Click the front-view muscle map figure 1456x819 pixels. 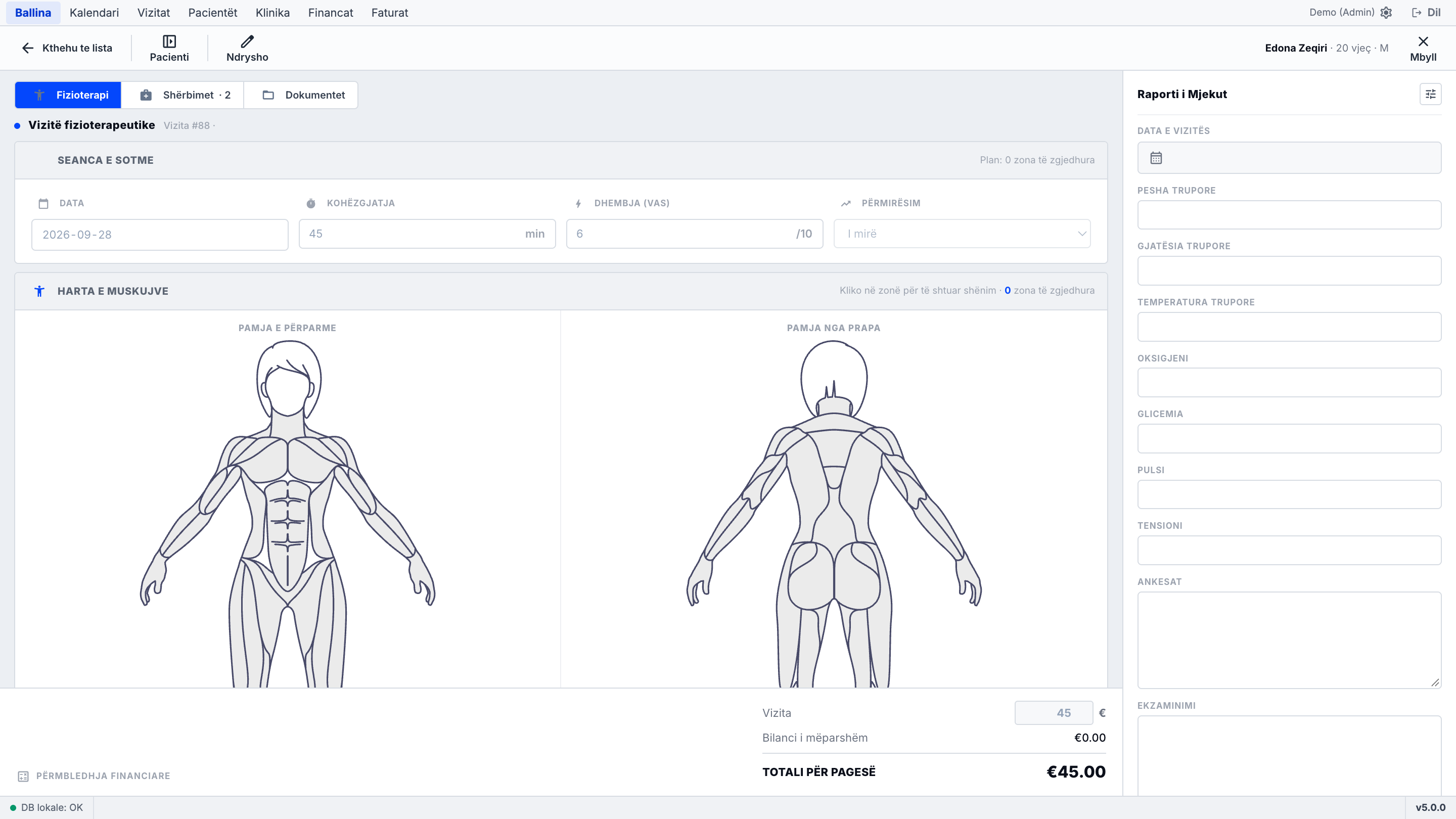(287, 514)
